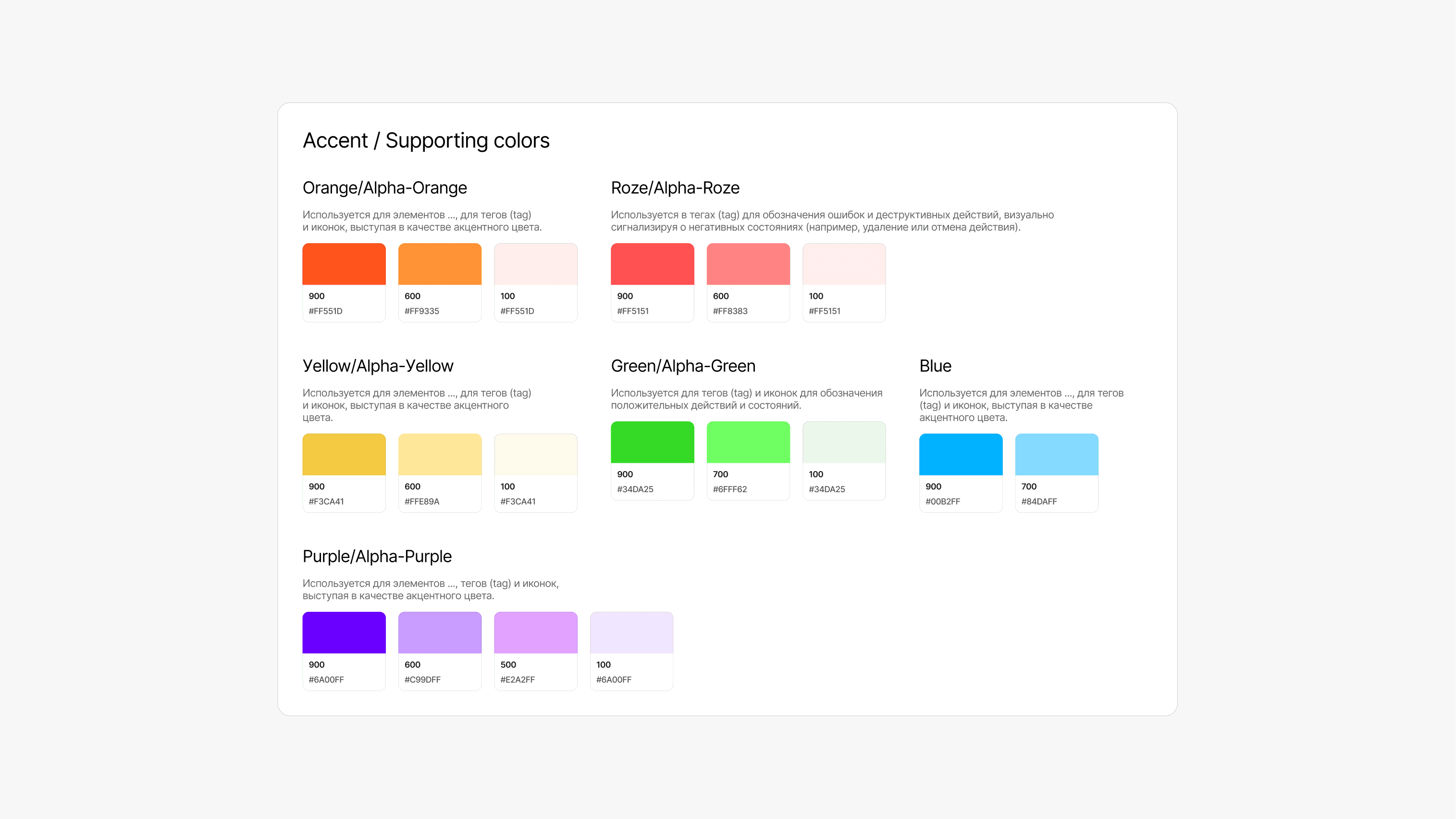Image resolution: width=1456 pixels, height=819 pixels.
Task: Select the Green 100 pale swatch
Action: [844, 460]
